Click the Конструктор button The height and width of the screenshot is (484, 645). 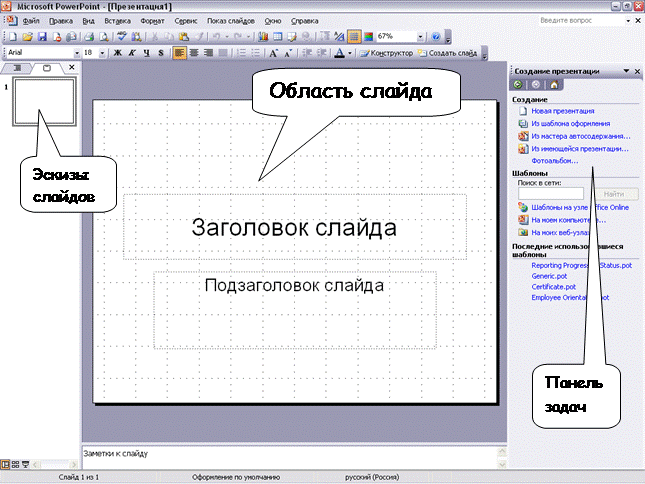tap(386, 53)
